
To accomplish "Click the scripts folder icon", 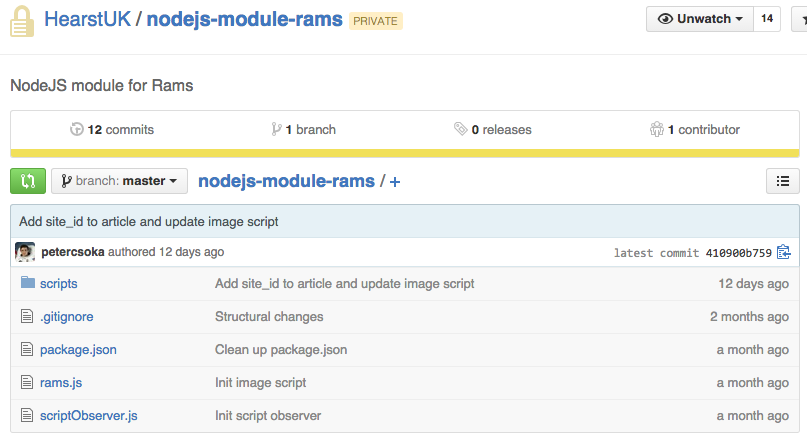I will (x=28, y=283).
